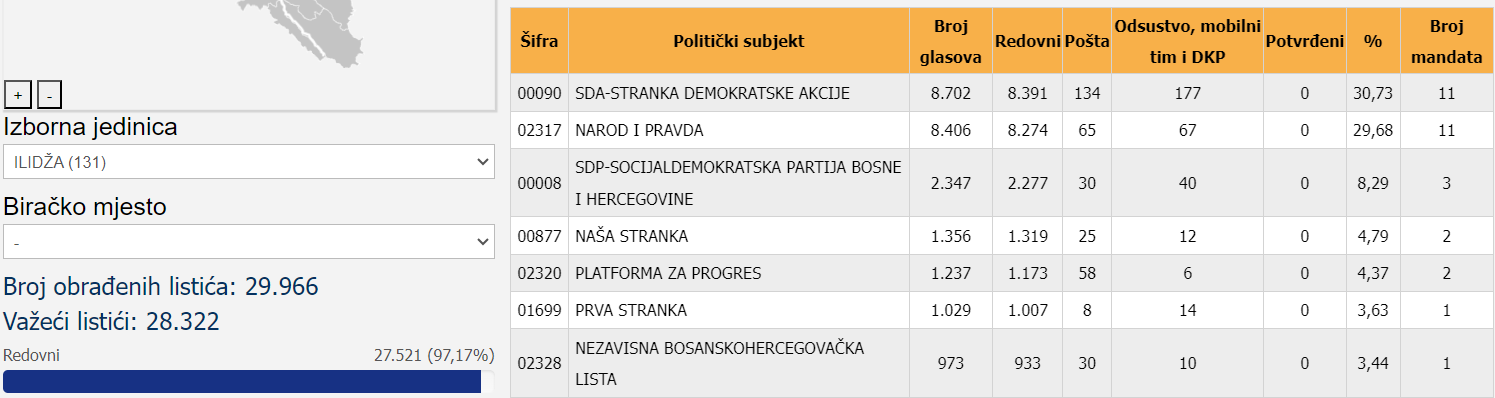Select SDA-STRANKA DEMOKRATSKE AKCIJE row
The image size is (1495, 398).
pos(1002,93)
